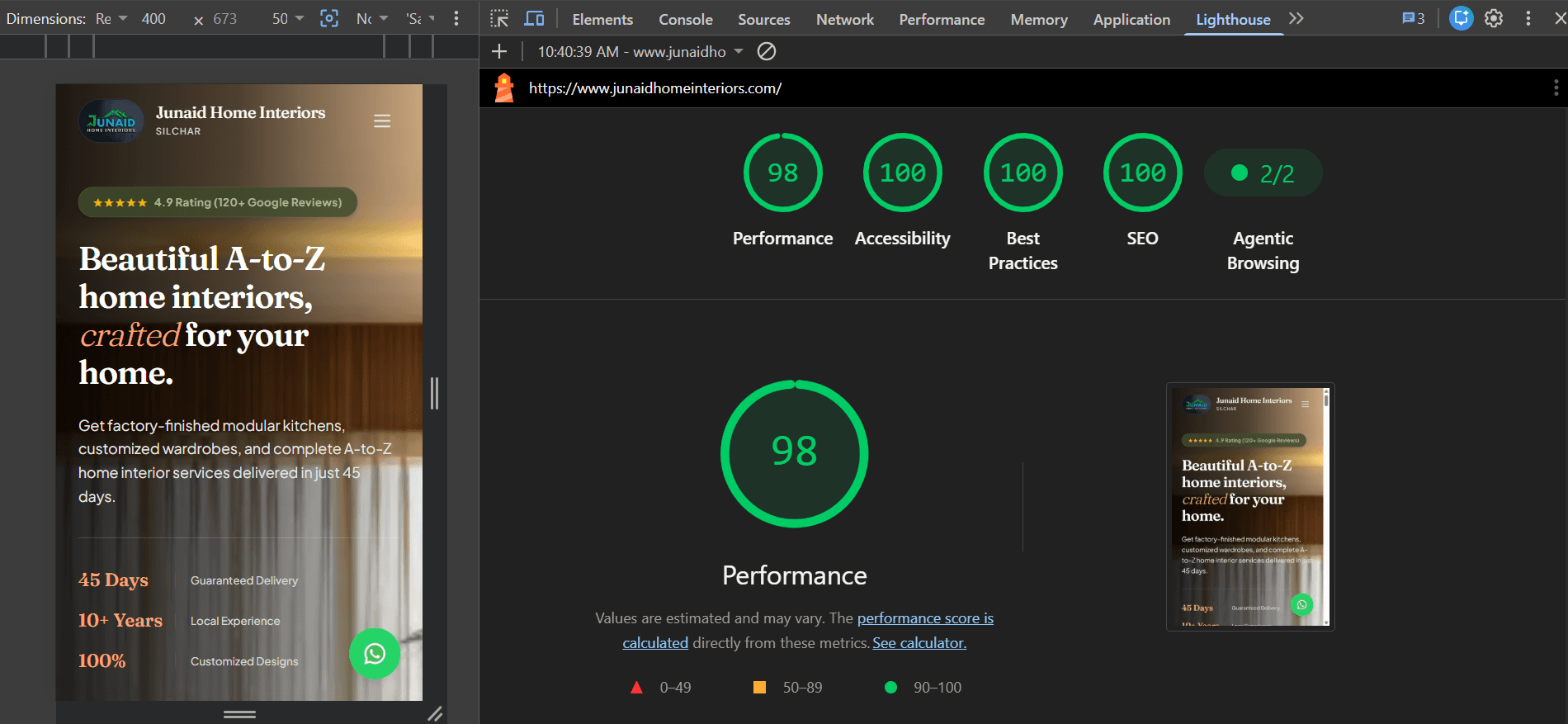
Task: Click the Lighthouse logo icon
Action: pyautogui.click(x=504, y=88)
